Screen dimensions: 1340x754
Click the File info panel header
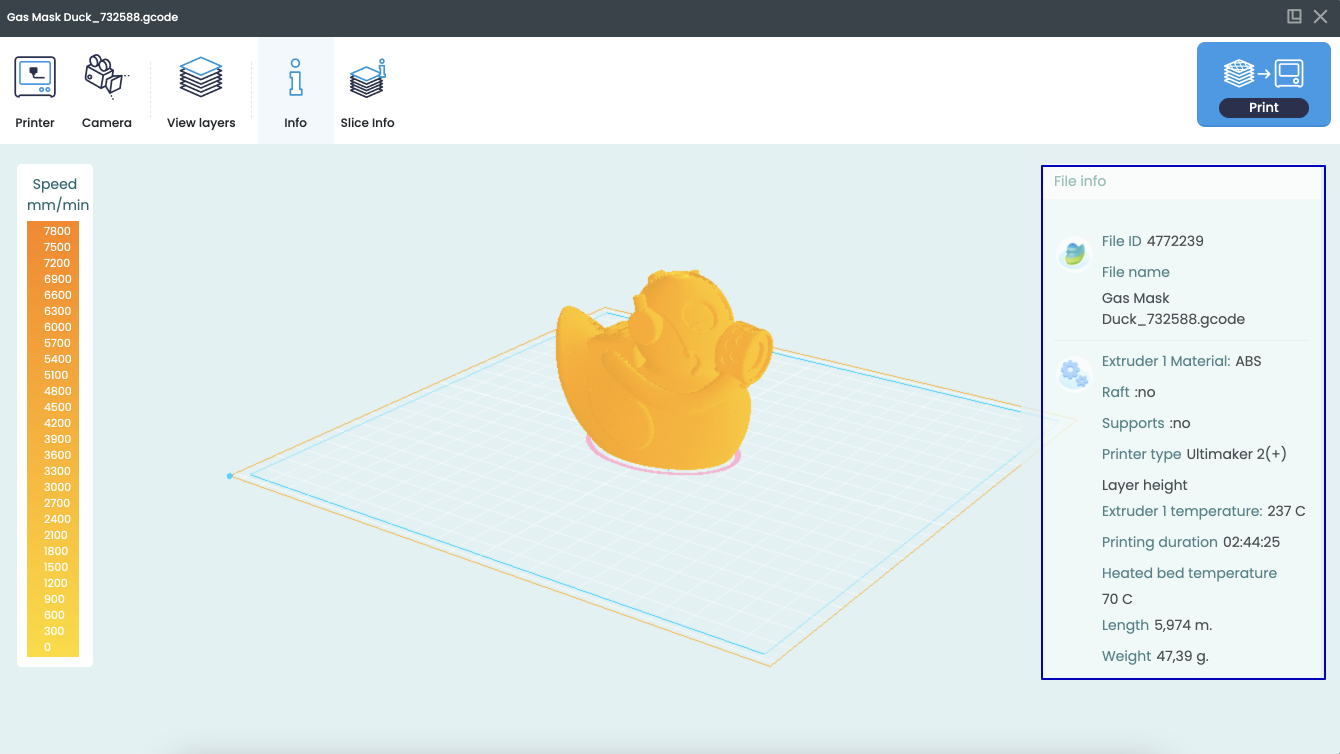point(1080,181)
